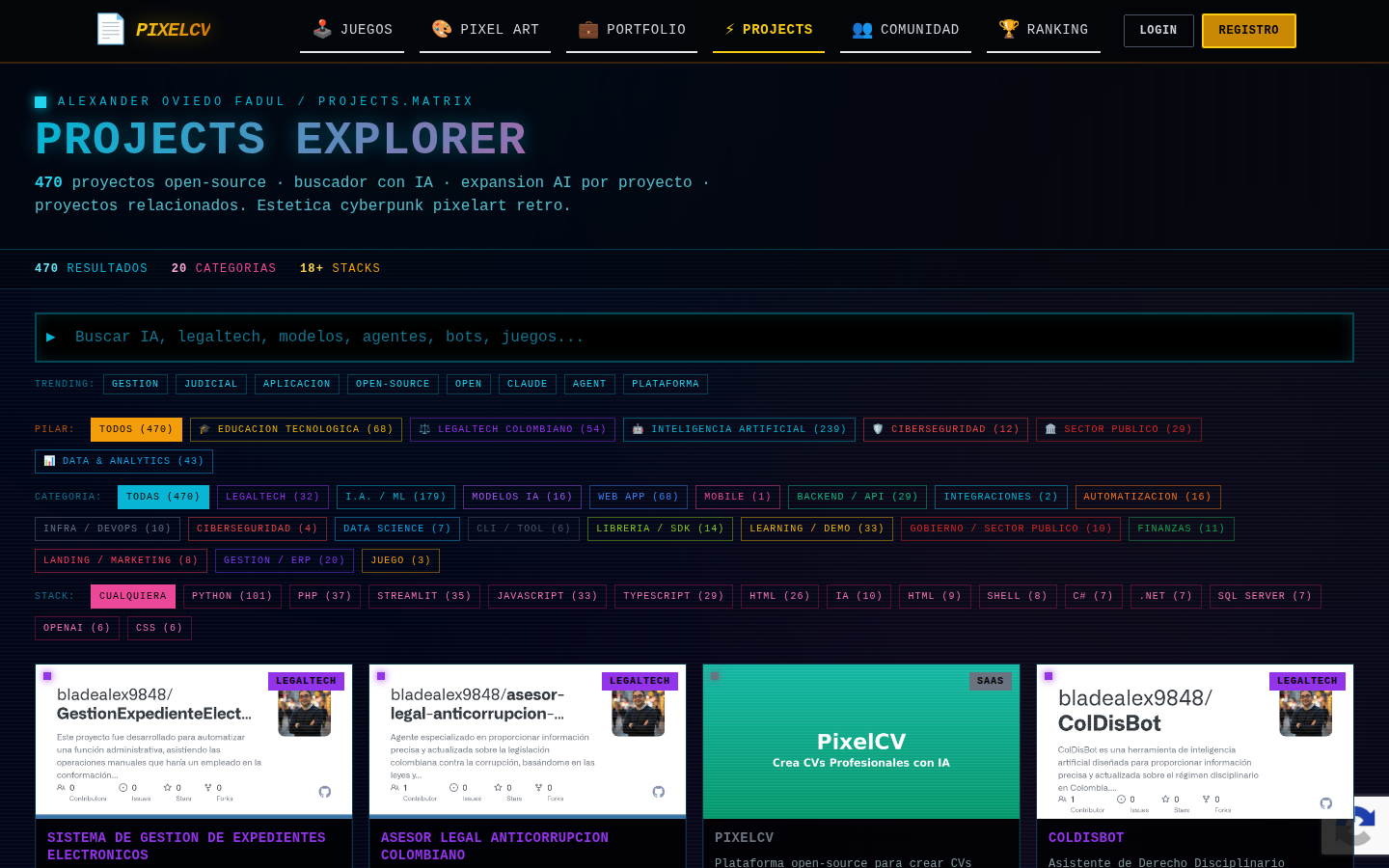Filter by Data & Analytics (43) pilar
The height and width of the screenshot is (868, 1389).
coord(124,461)
